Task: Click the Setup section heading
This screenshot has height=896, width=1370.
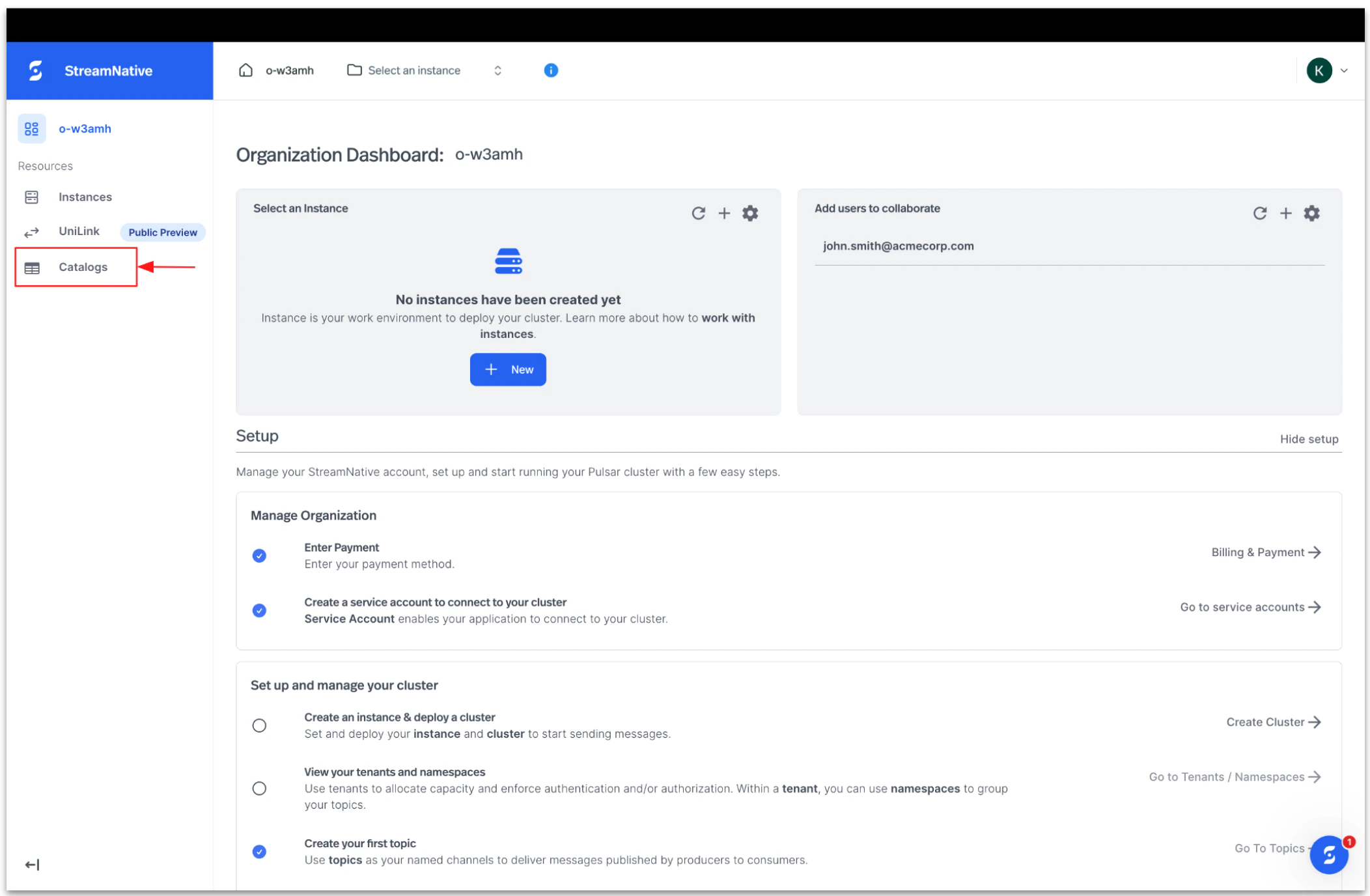Action: pos(257,436)
